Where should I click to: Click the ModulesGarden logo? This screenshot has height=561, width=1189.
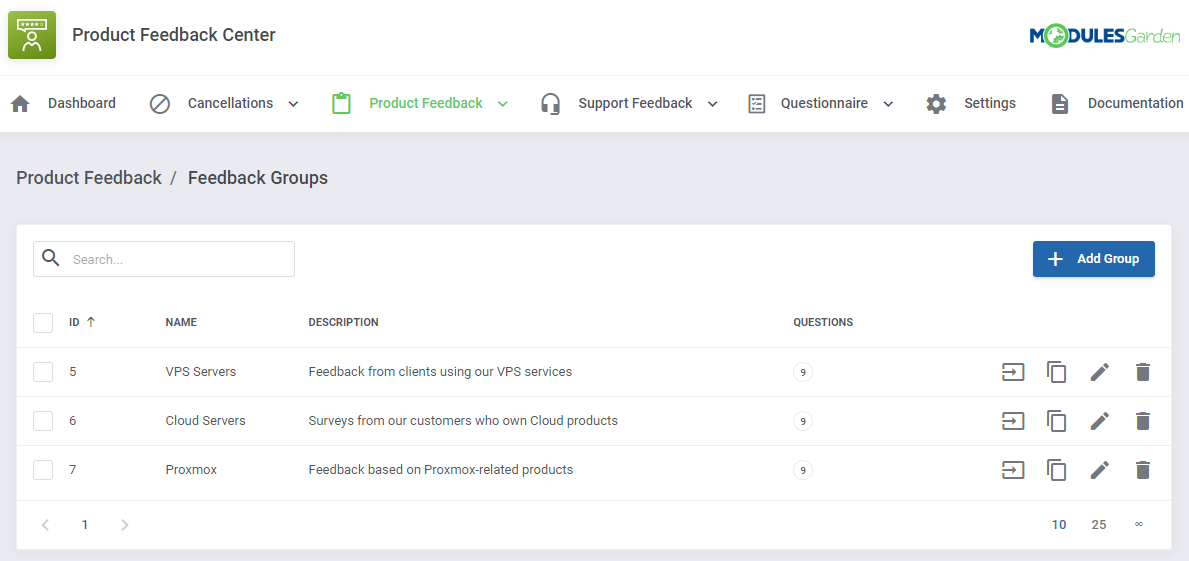(x=1105, y=36)
